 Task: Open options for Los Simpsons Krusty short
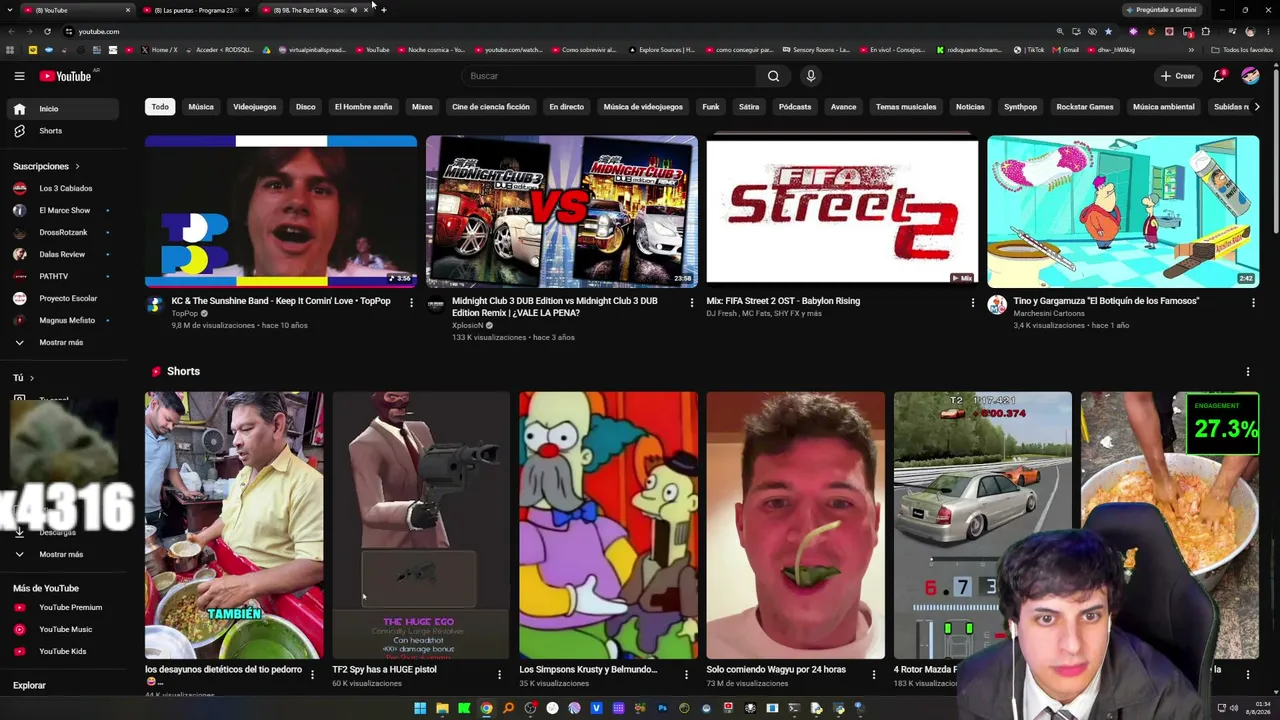coord(686,674)
